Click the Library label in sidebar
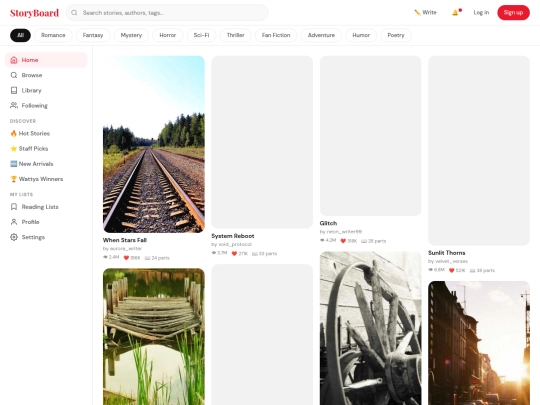This screenshot has height=405, width=540. point(31,90)
